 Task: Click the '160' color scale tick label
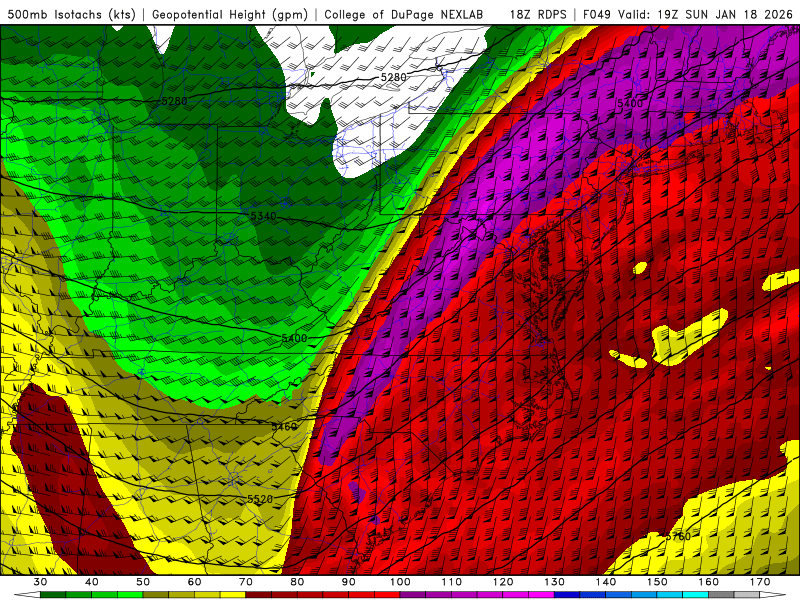tap(709, 582)
